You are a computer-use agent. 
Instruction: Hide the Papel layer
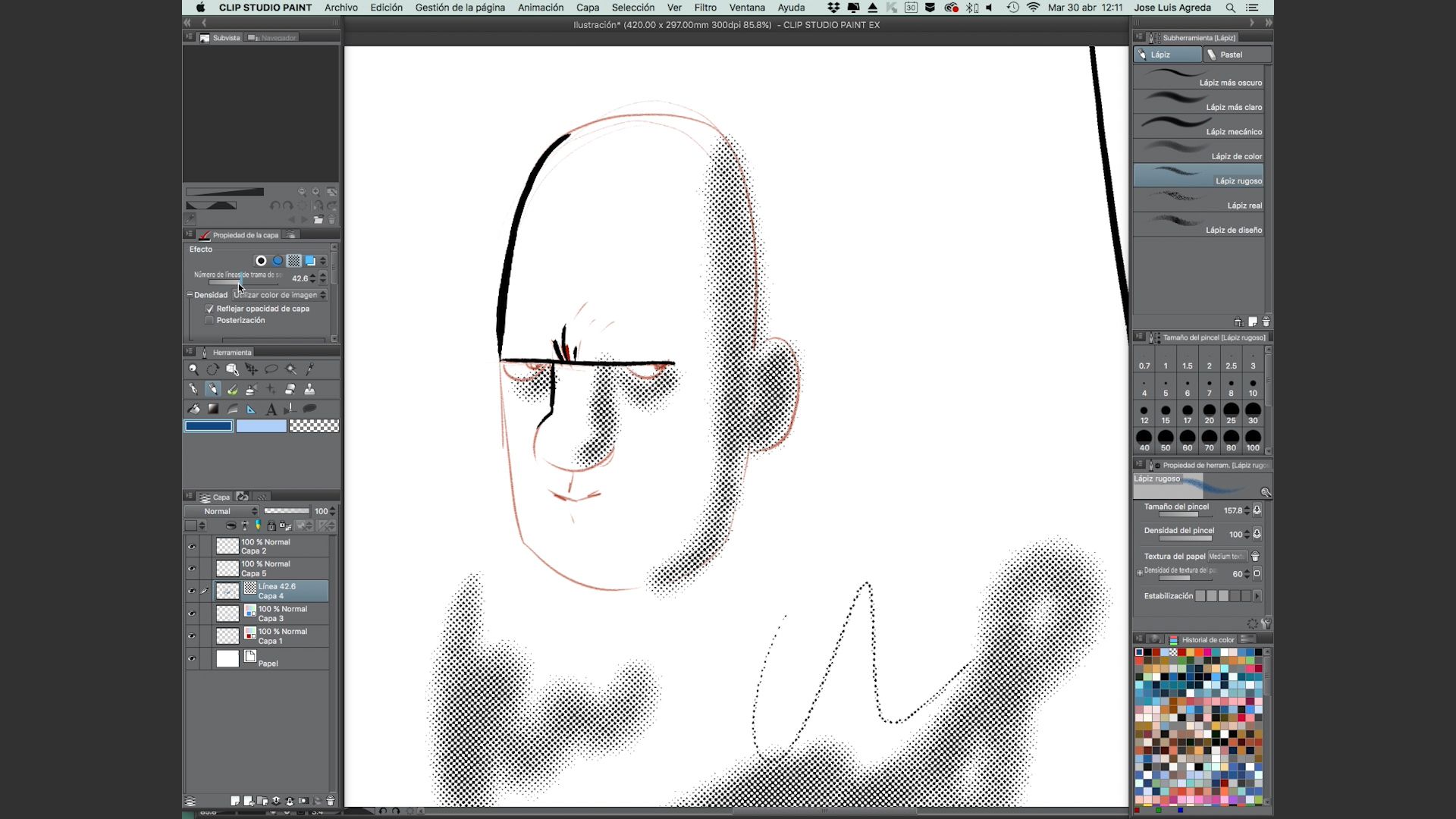tap(192, 658)
